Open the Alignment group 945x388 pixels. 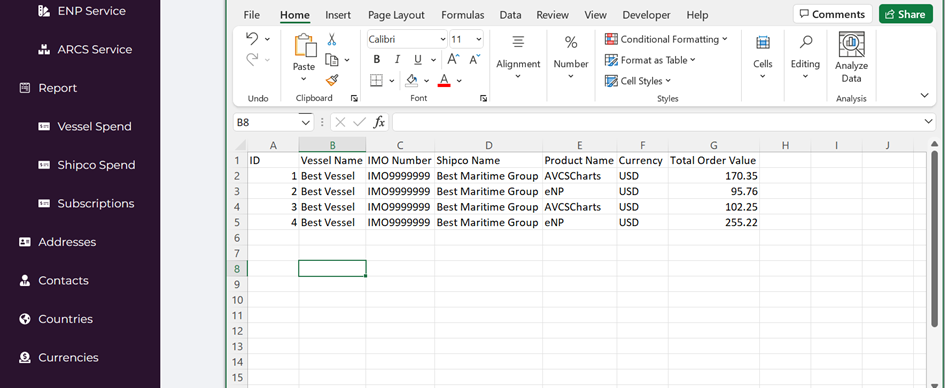pos(518,57)
